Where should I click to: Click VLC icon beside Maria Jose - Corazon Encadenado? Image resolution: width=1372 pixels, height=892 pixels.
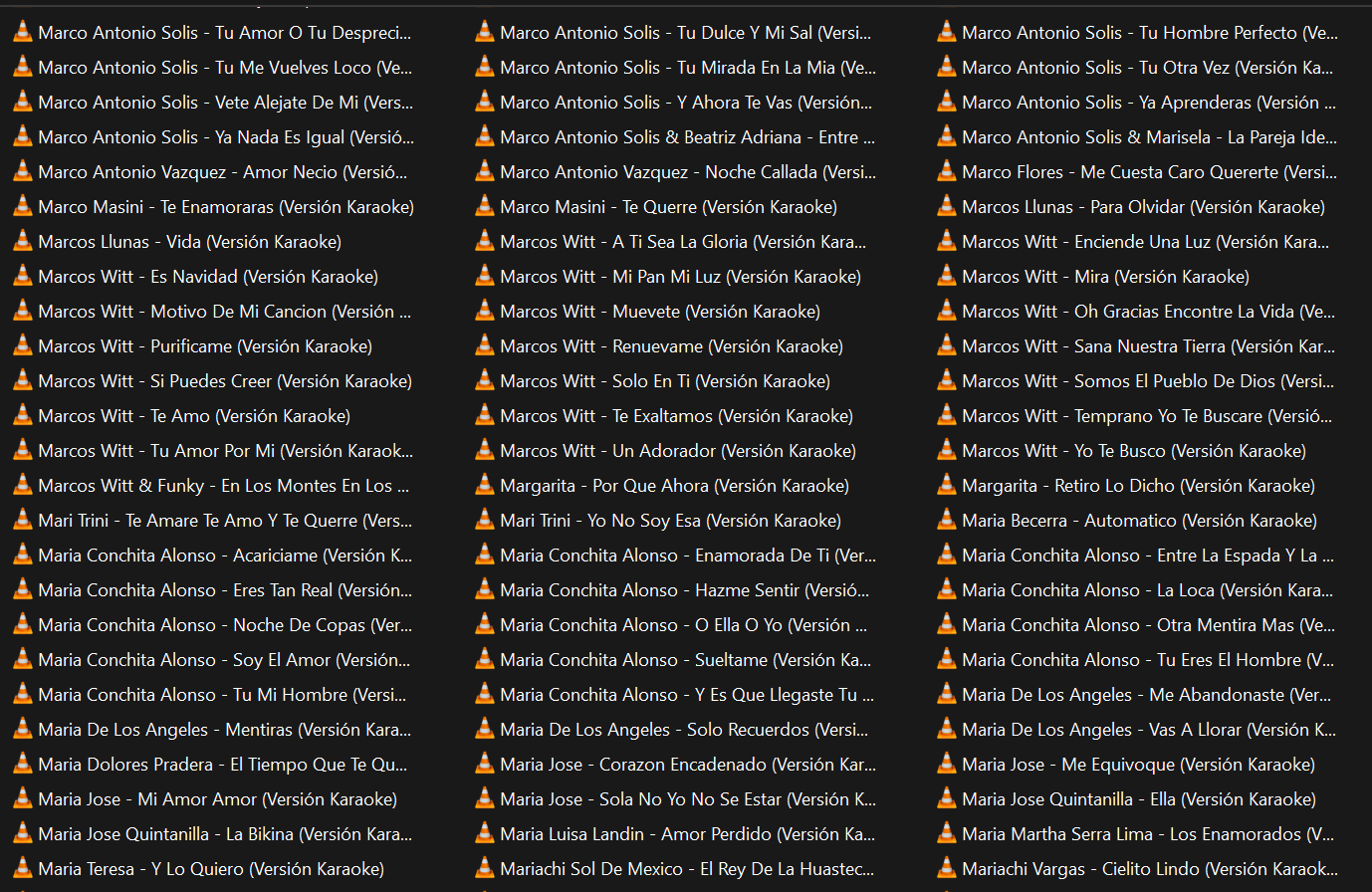pos(484,764)
